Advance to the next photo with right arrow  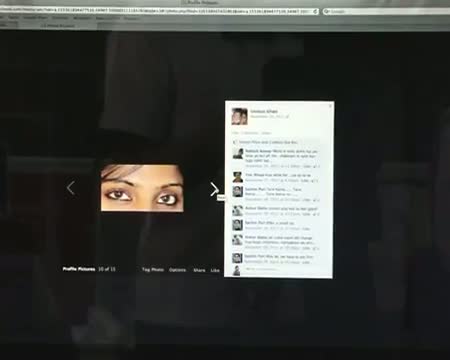[x=214, y=189]
